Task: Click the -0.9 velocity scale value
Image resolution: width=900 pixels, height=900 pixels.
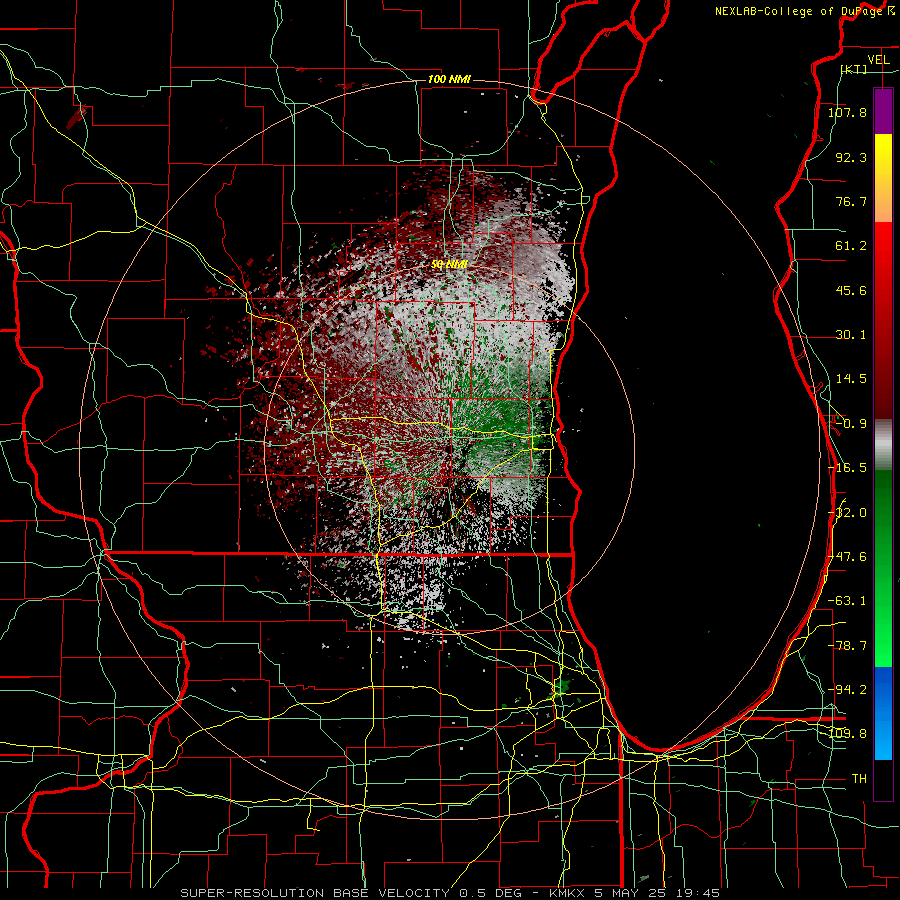Action: 851,424
